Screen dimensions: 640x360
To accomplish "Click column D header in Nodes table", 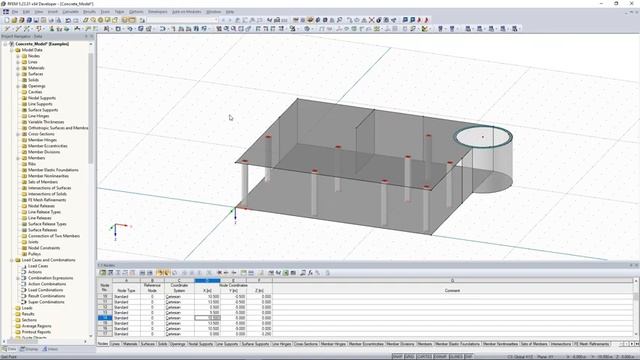I will tap(207, 280).
